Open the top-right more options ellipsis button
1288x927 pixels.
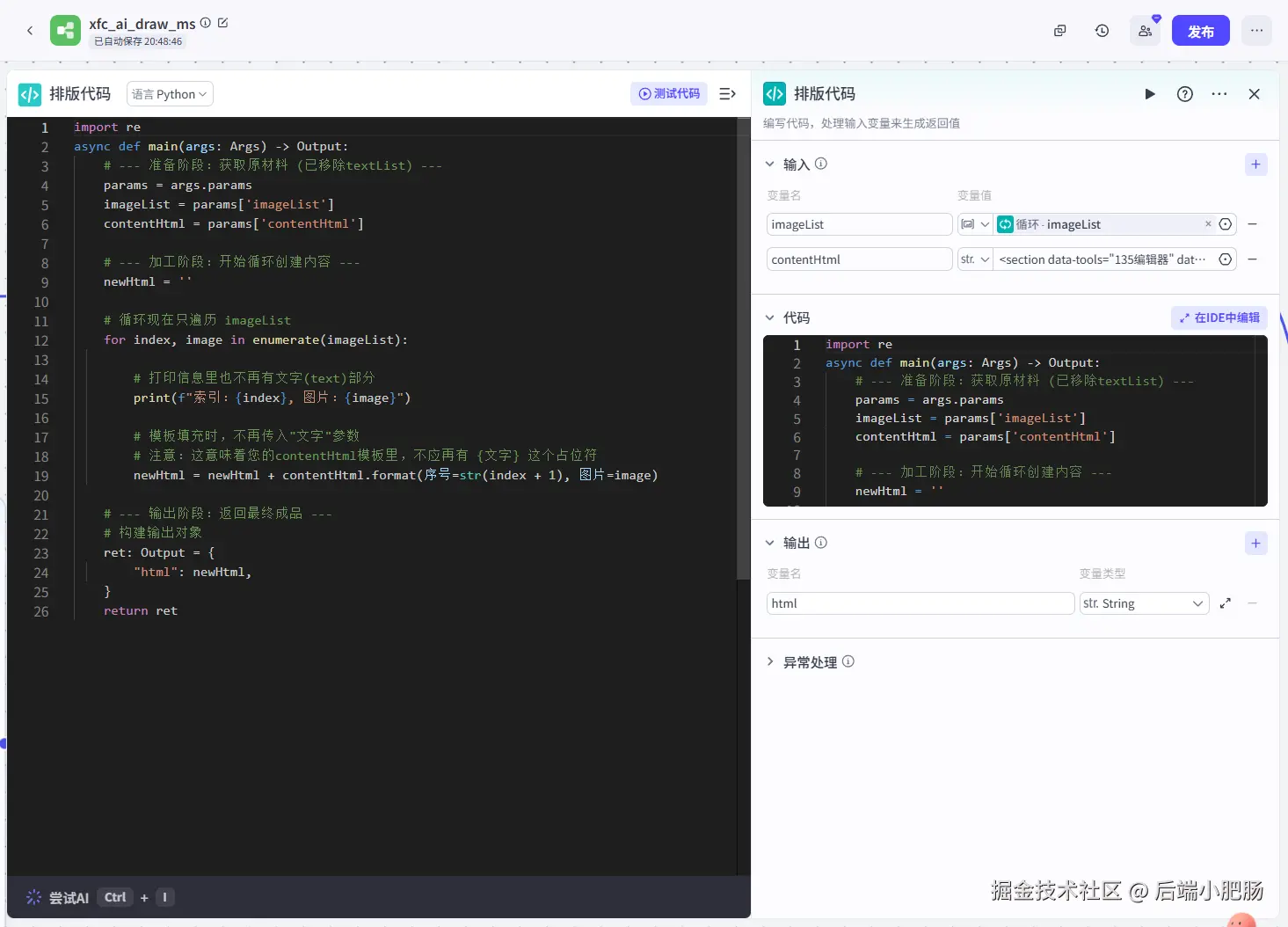pos(1257,31)
